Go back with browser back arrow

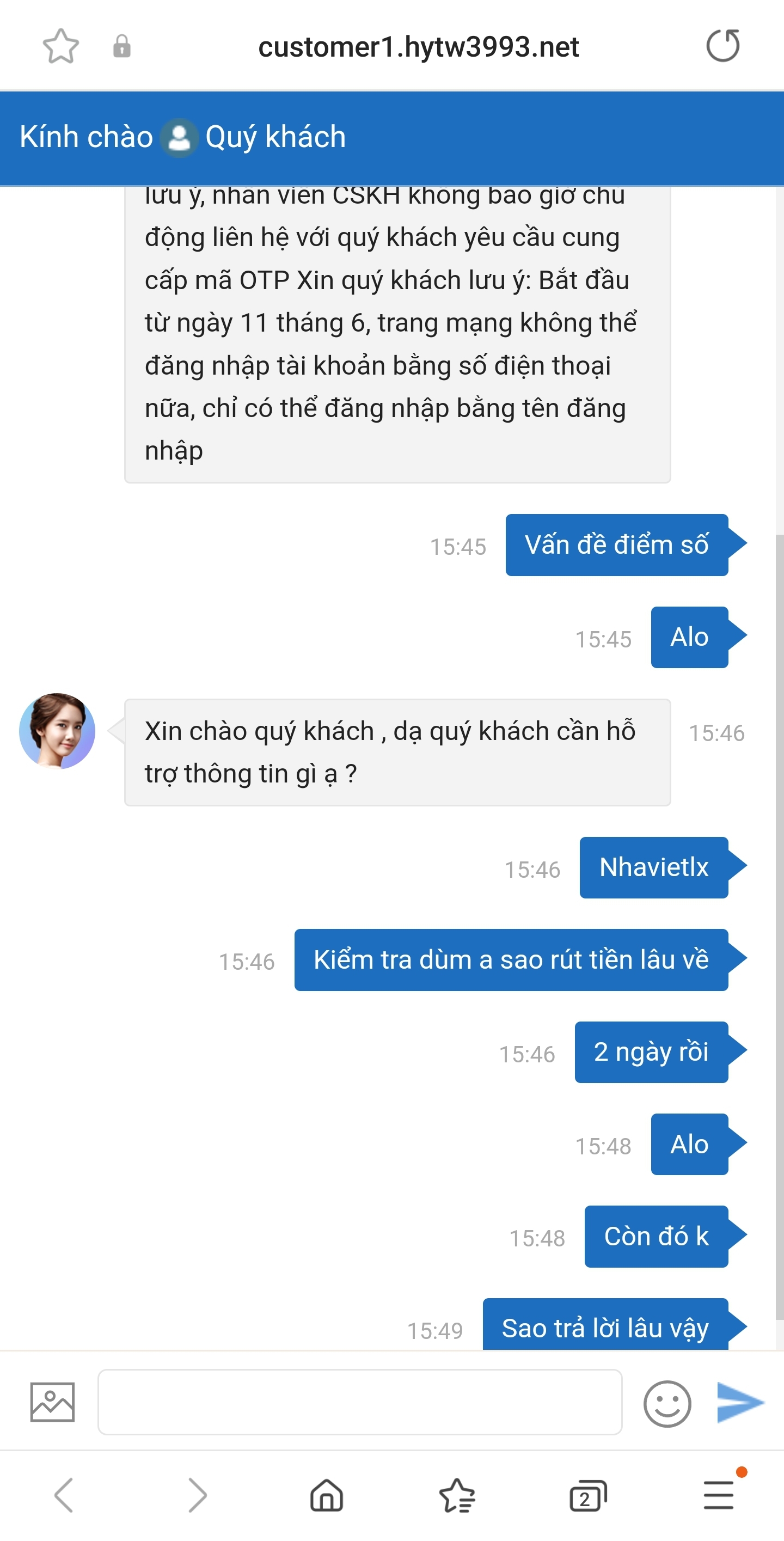[x=64, y=1495]
